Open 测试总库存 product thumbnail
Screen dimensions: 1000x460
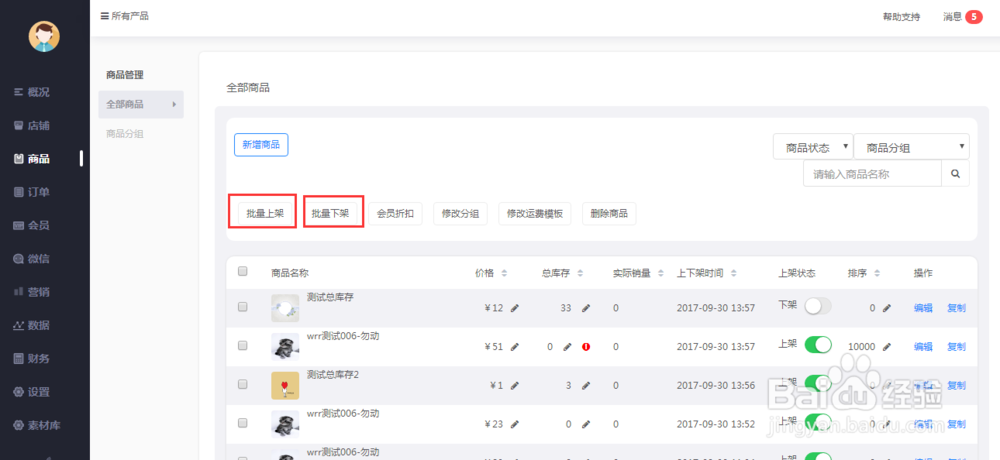click(285, 308)
